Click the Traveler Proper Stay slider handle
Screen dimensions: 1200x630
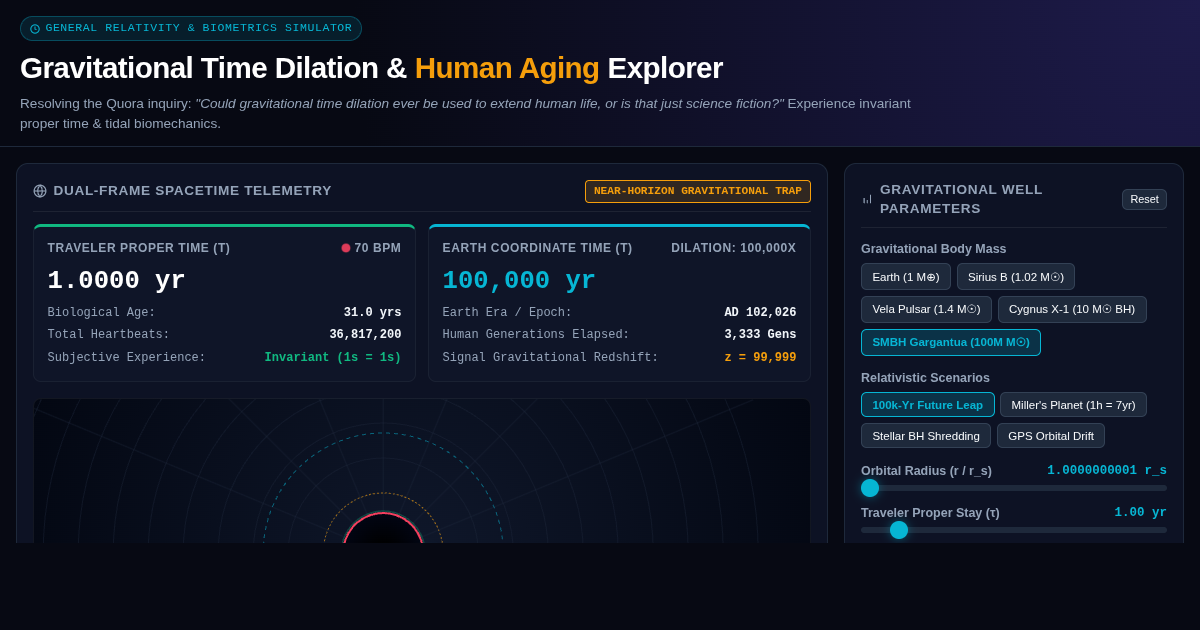pyautogui.click(x=899, y=530)
